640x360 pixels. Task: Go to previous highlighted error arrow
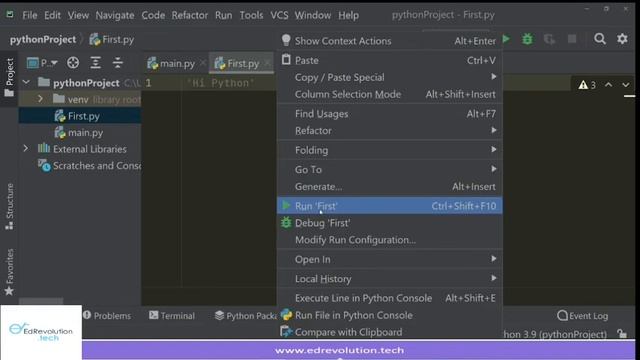[x=608, y=84]
